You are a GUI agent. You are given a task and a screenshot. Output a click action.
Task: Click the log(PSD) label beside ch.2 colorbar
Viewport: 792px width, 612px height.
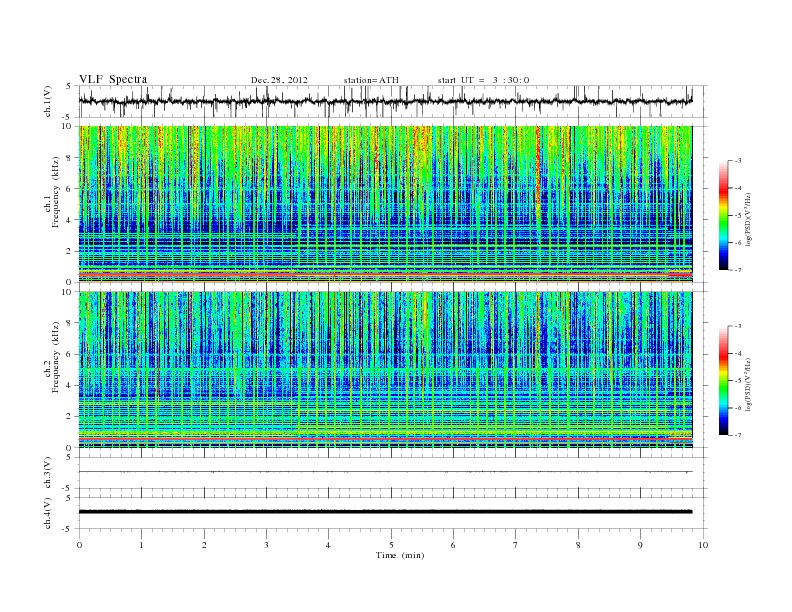pyautogui.click(x=749, y=384)
